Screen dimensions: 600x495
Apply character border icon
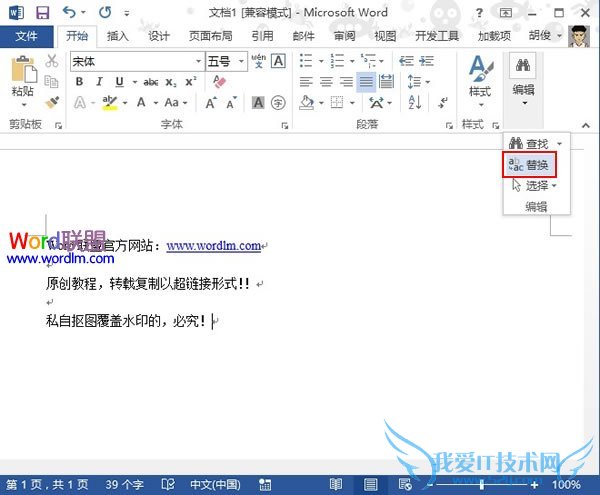pyautogui.click(x=278, y=61)
